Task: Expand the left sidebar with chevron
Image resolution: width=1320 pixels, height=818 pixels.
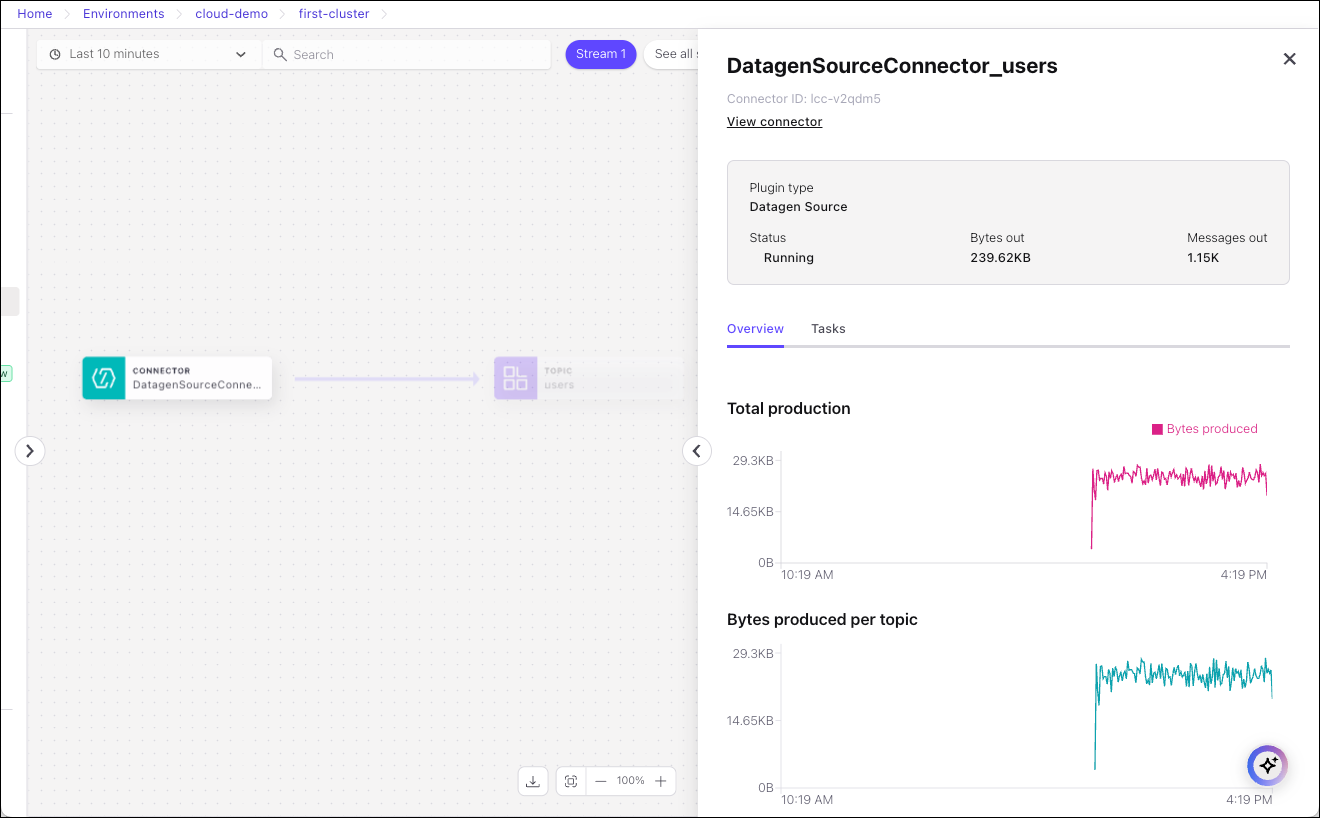Action: pos(30,451)
